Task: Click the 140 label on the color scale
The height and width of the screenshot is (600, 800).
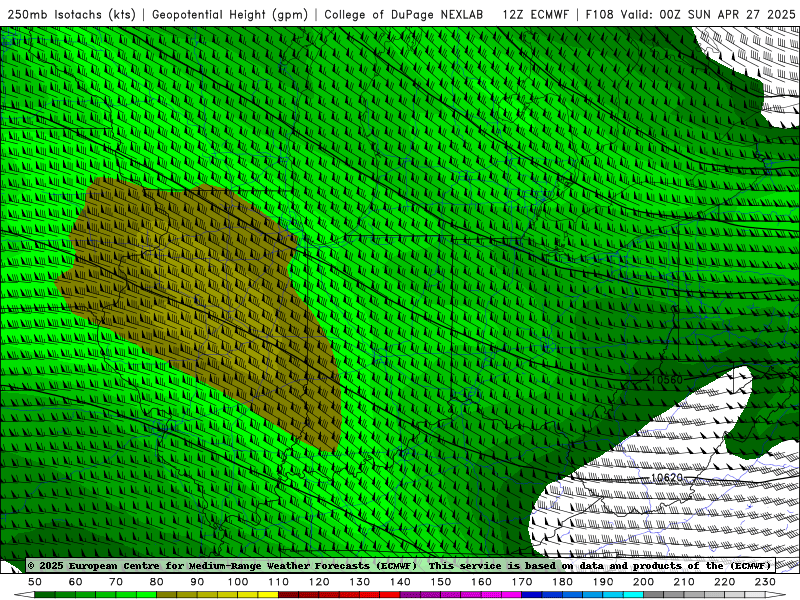Action: click(x=400, y=582)
